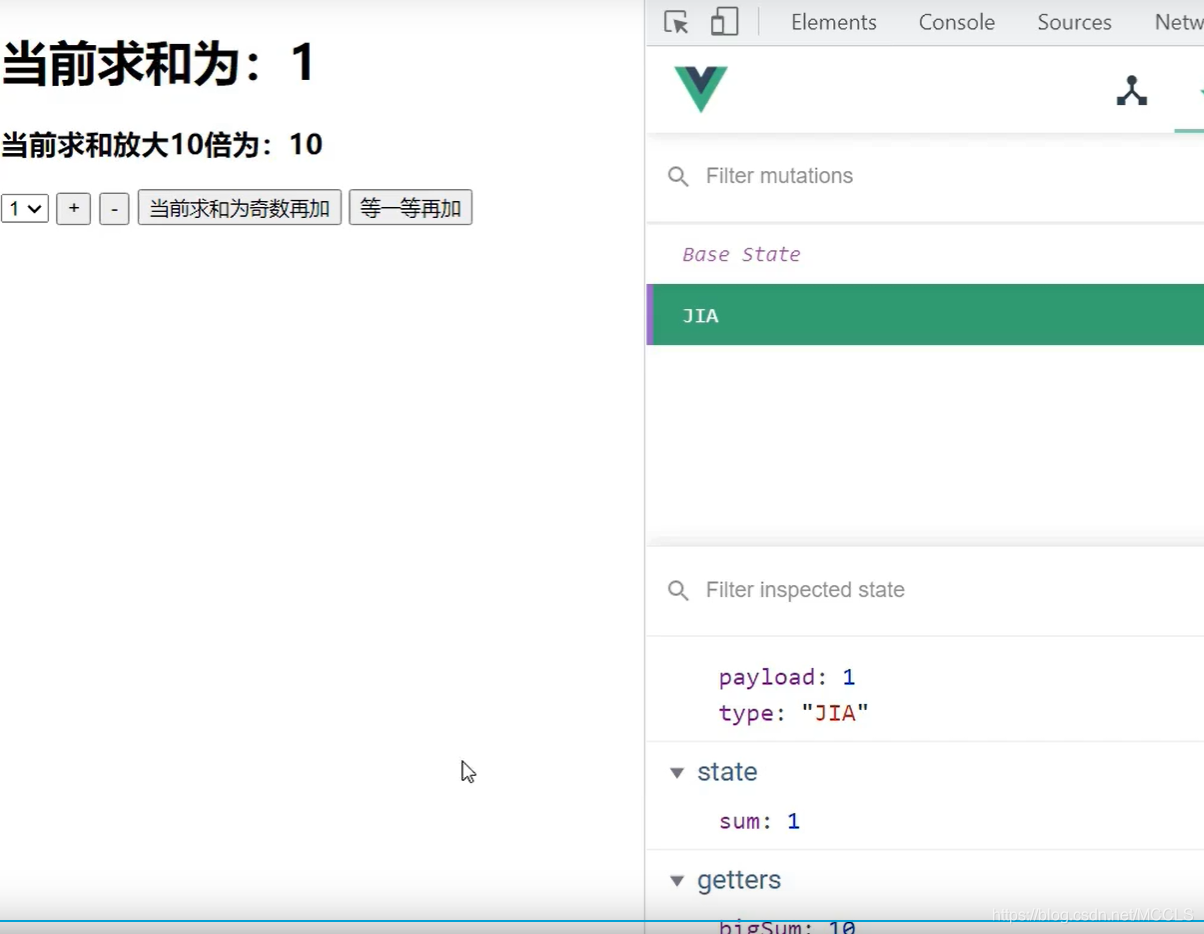This screenshot has width=1204, height=934.
Task: Select the Base State entry
Action: point(741,254)
